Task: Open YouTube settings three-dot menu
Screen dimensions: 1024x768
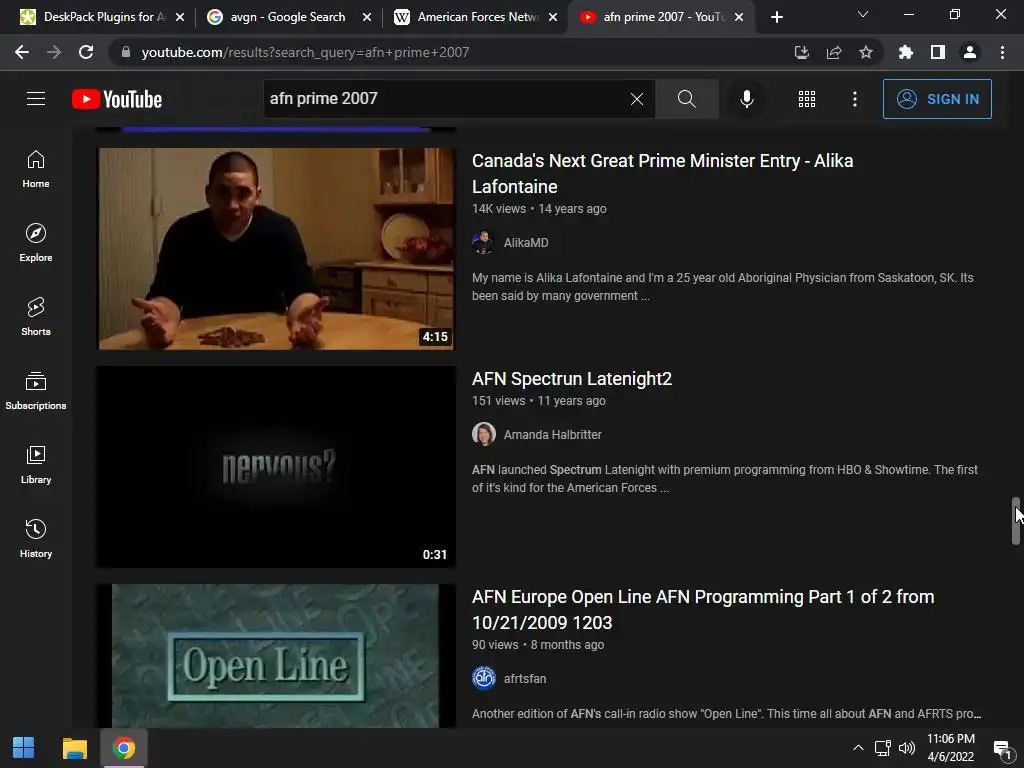Action: (855, 99)
